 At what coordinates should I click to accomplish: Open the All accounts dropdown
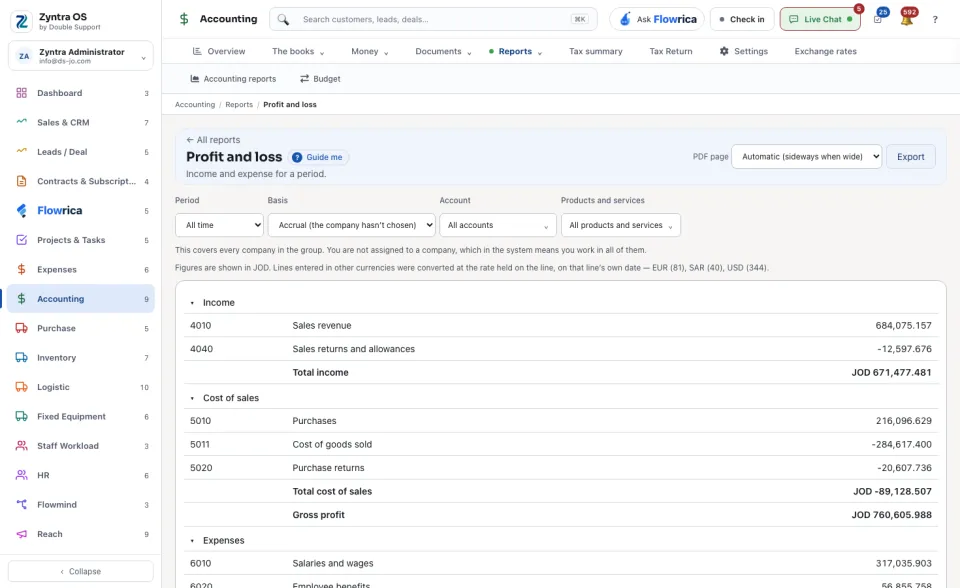point(498,225)
